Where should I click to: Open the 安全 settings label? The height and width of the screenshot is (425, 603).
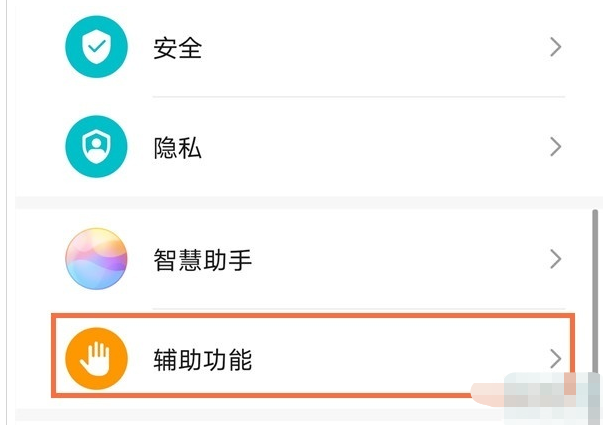pyautogui.click(x=178, y=48)
